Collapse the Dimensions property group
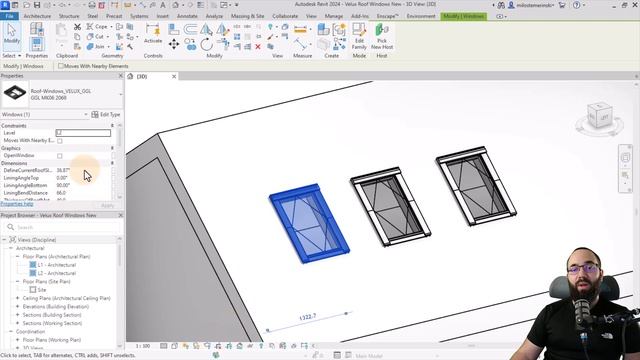This screenshot has height=360, width=640. click(x=113, y=163)
